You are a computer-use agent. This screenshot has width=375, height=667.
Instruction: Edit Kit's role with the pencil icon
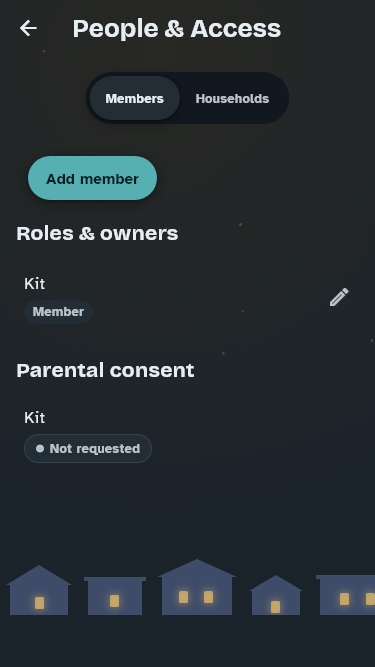click(x=339, y=297)
